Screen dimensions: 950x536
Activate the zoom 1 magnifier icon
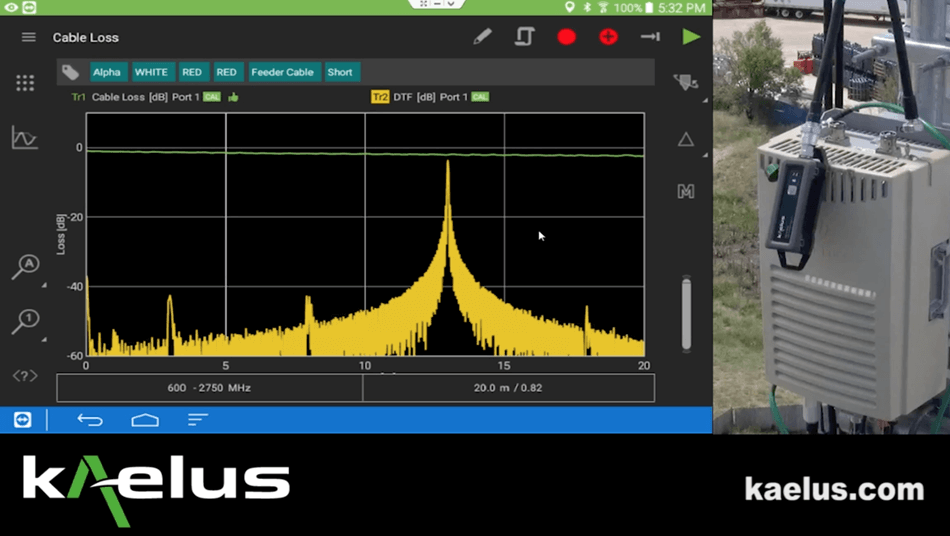coord(25,321)
